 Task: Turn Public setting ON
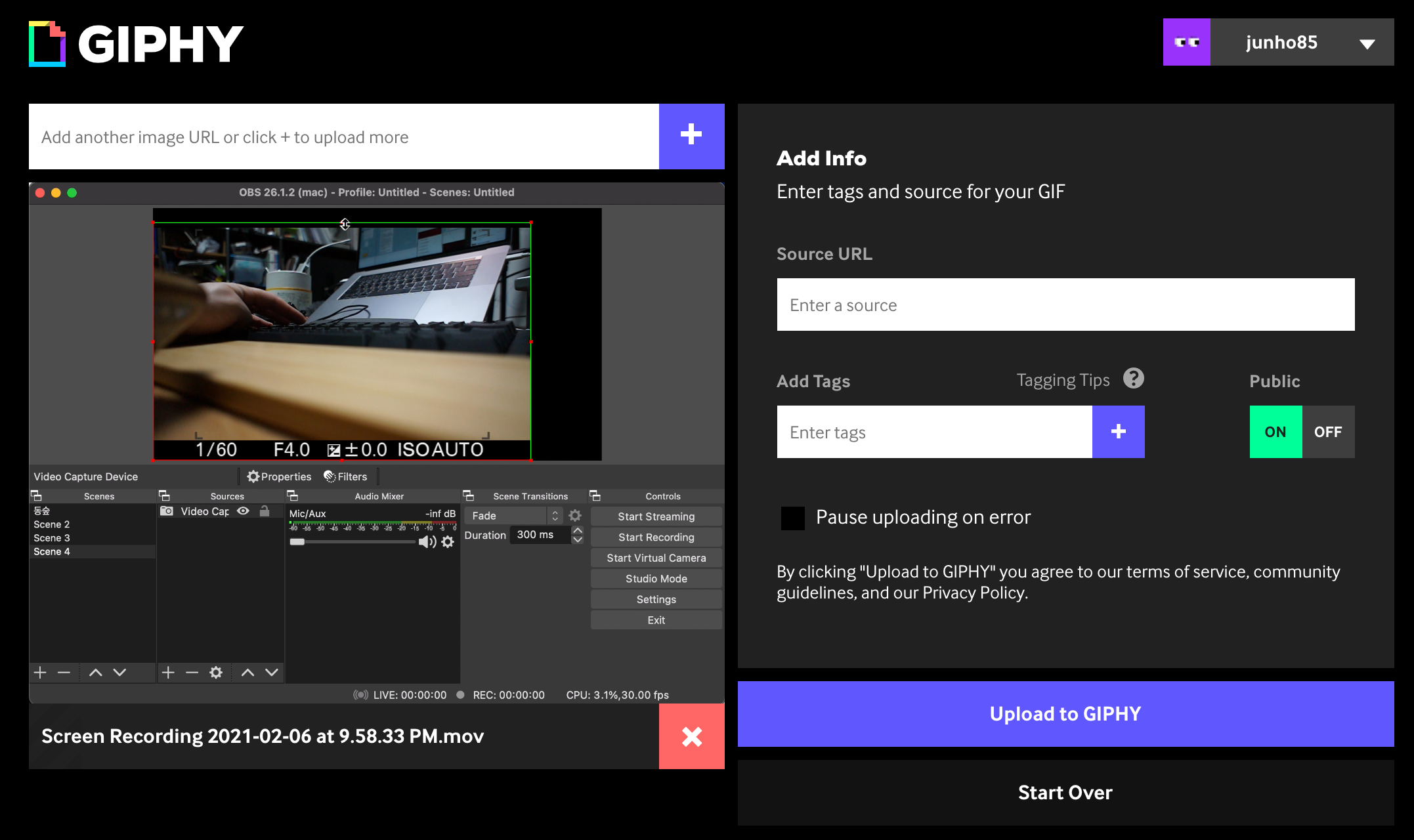[x=1275, y=432]
